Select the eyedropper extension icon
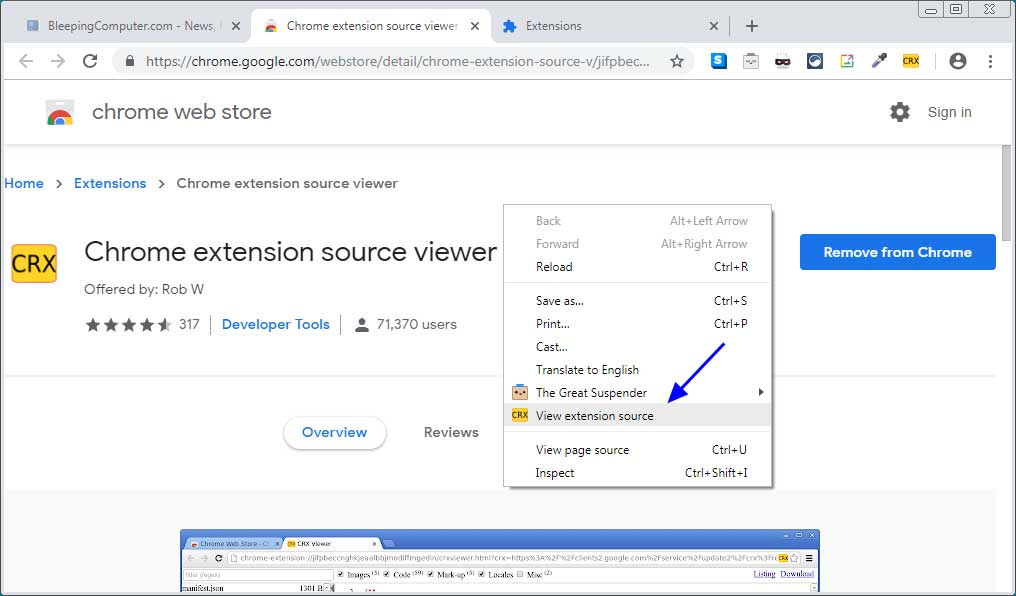The height and width of the screenshot is (596, 1016). tap(879, 61)
